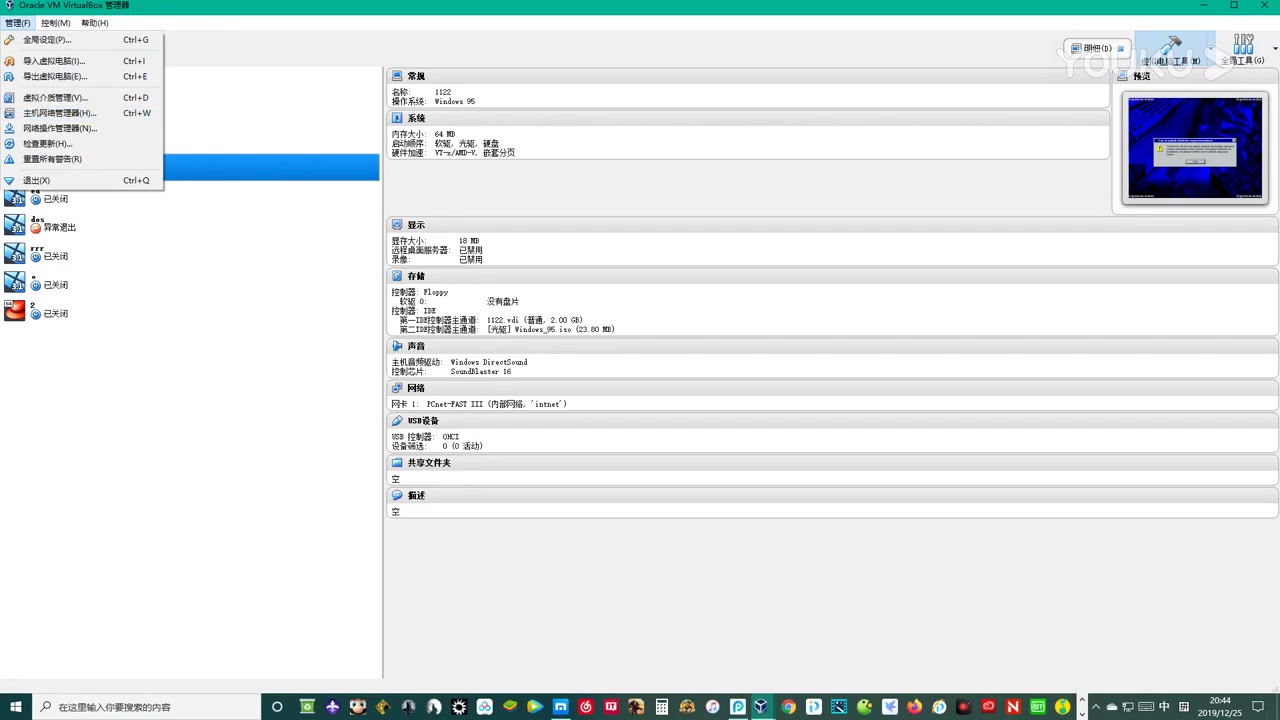Select the 全局工具(G) tools icon
The width and height of the screenshot is (1280, 720).
[1243, 50]
